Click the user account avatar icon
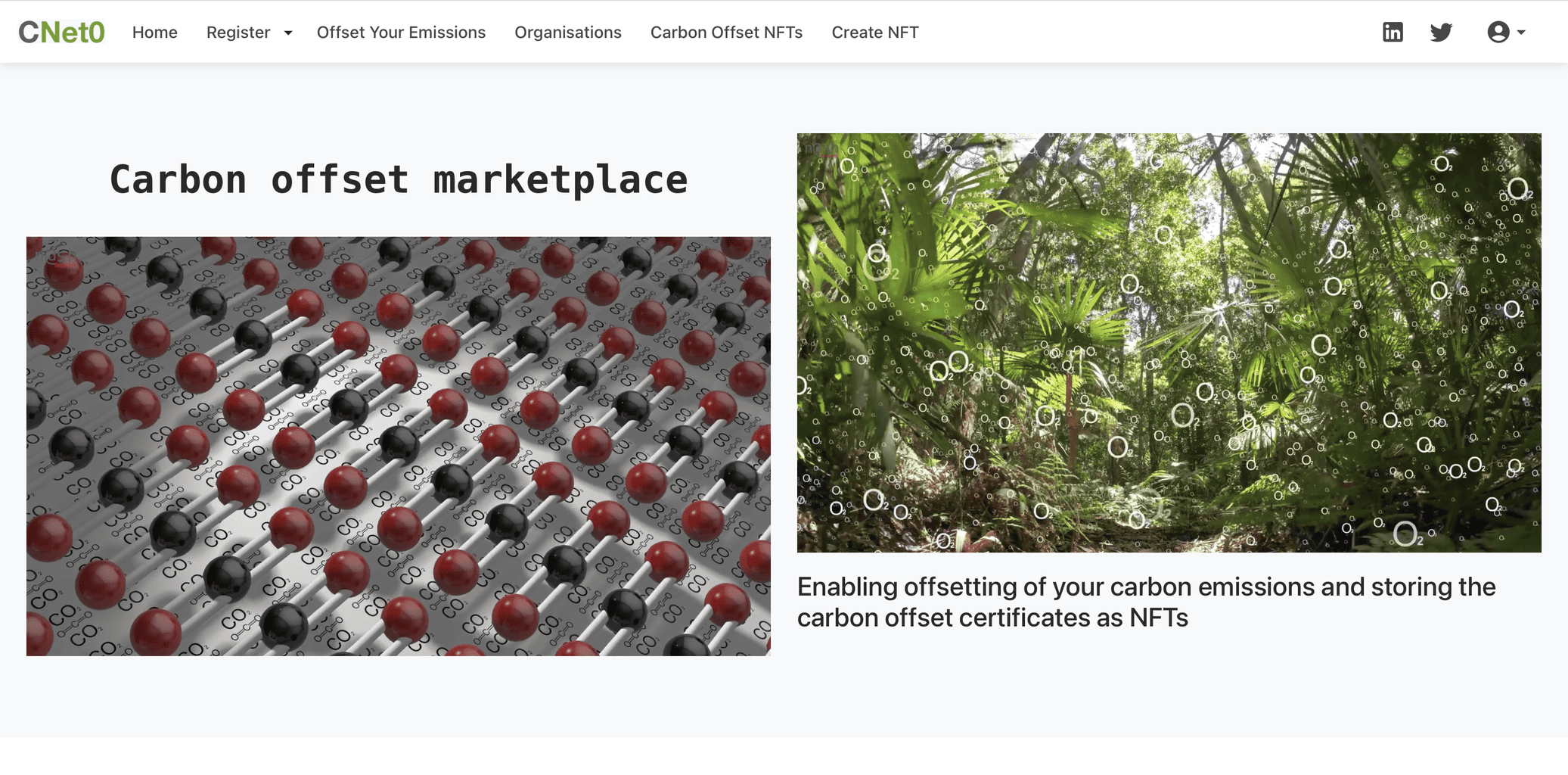The image size is (1568, 775). 1498,32
